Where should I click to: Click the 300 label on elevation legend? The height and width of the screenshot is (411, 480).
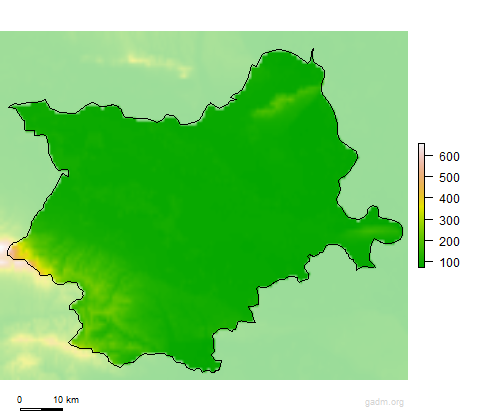[x=449, y=220]
